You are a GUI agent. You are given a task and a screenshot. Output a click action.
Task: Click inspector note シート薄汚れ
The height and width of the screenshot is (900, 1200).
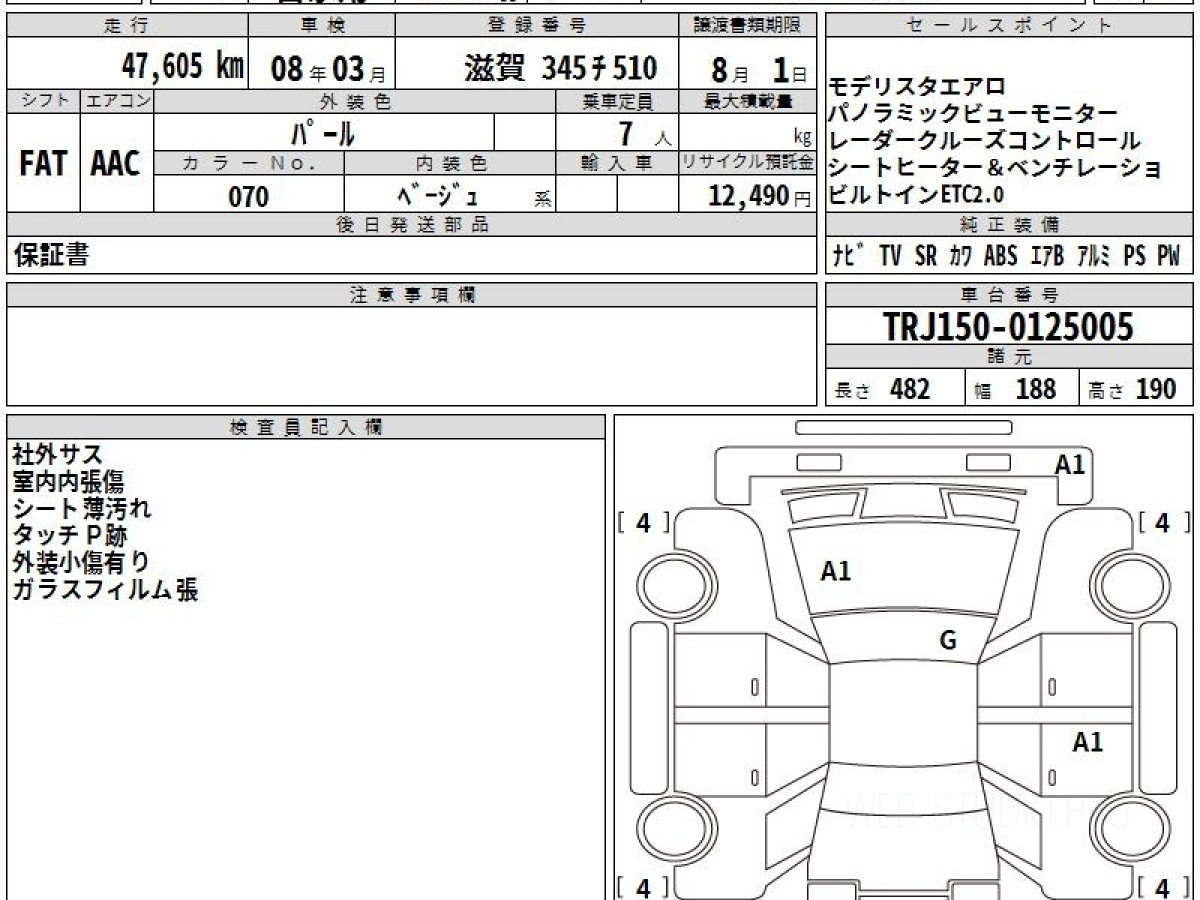coord(81,509)
